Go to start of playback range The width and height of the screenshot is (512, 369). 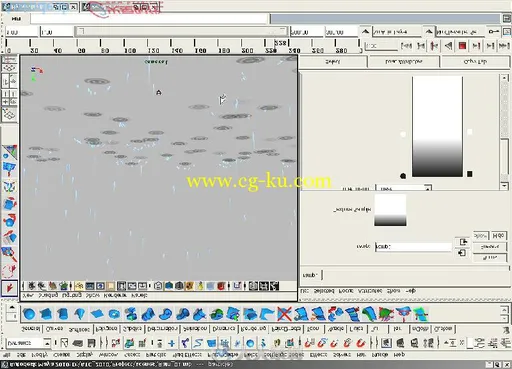click(406, 46)
